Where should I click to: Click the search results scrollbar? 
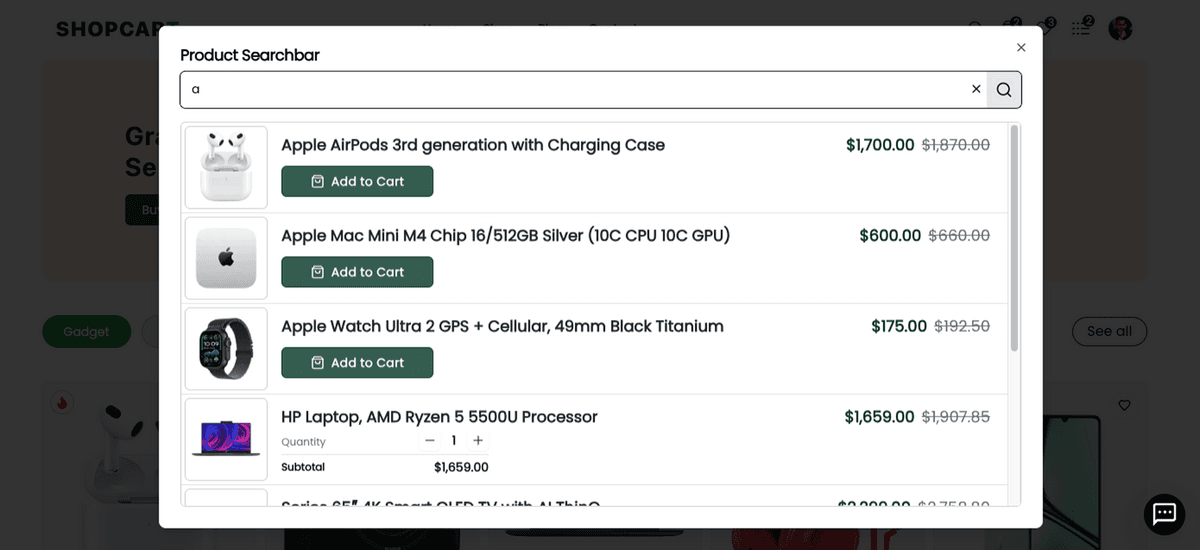(1014, 240)
